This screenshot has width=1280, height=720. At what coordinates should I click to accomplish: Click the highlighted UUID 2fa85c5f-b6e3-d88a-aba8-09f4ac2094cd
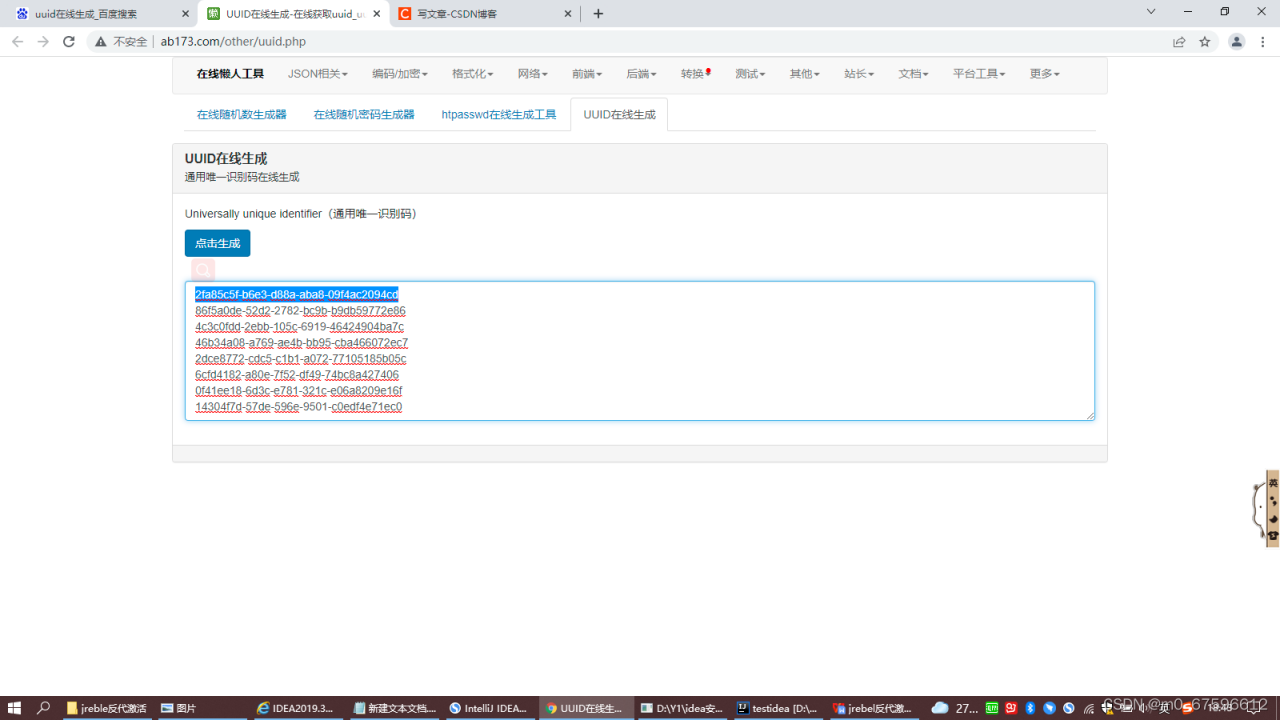click(x=296, y=294)
